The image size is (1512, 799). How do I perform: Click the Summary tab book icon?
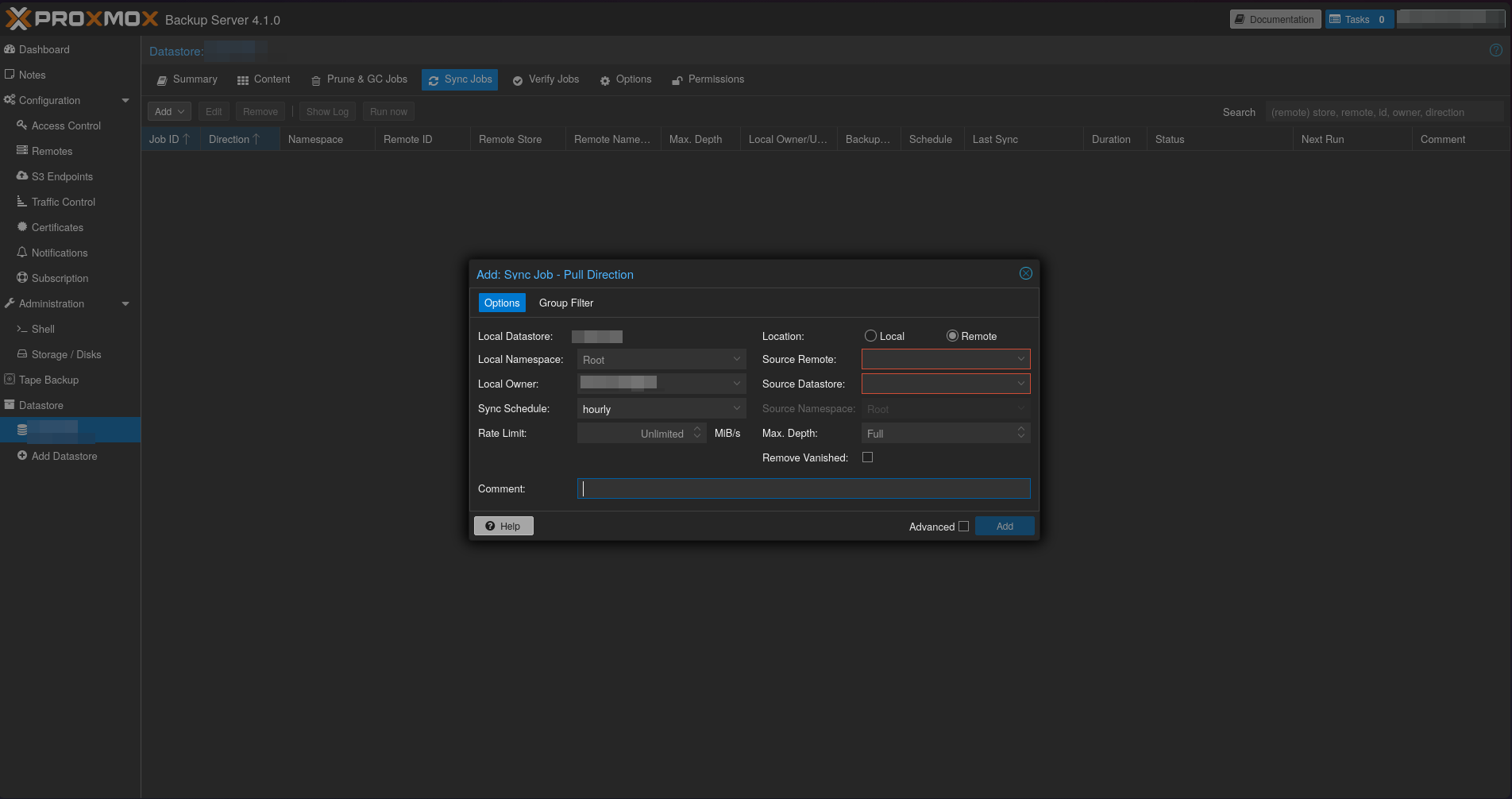coord(162,80)
